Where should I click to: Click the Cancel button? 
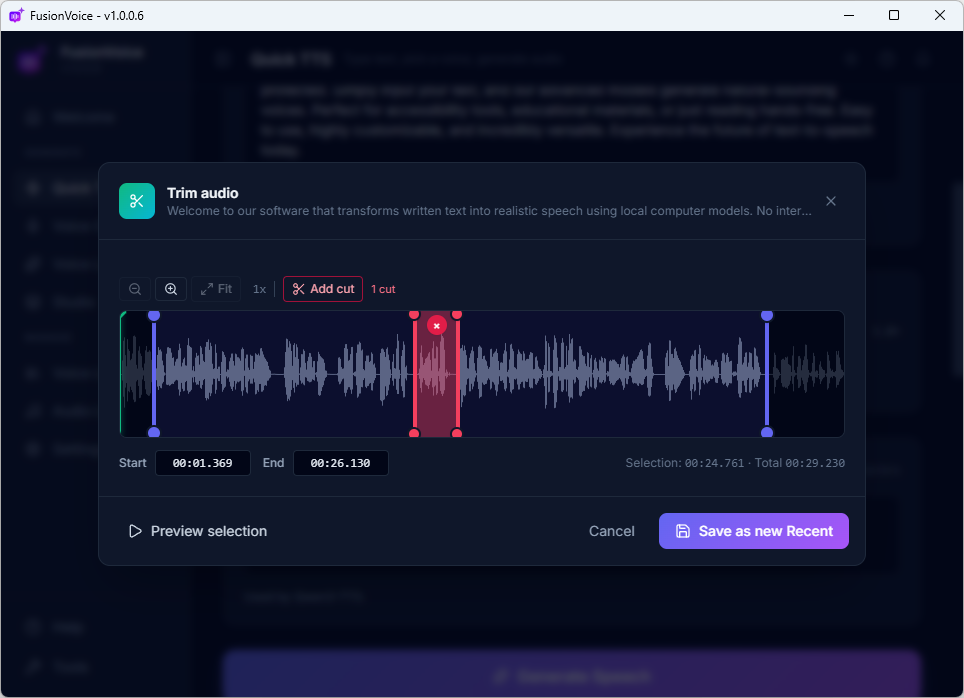pos(611,531)
